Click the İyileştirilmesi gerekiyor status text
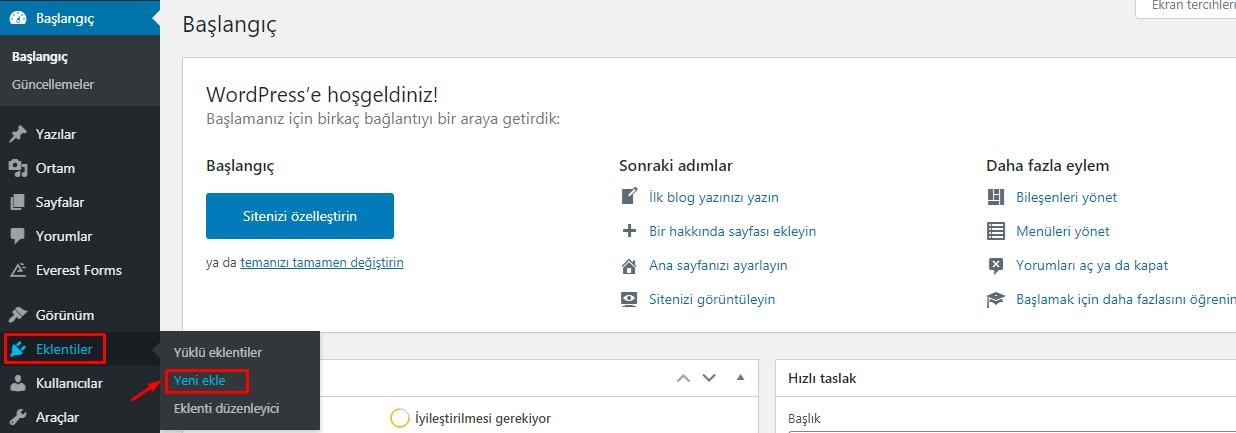This screenshot has height=433, width=1236. coord(483,418)
